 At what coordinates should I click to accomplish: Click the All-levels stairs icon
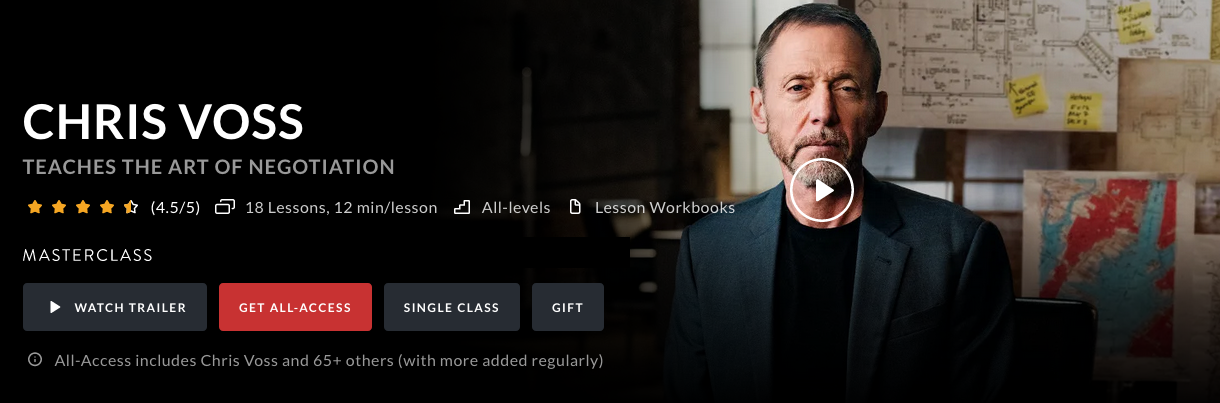(x=462, y=207)
